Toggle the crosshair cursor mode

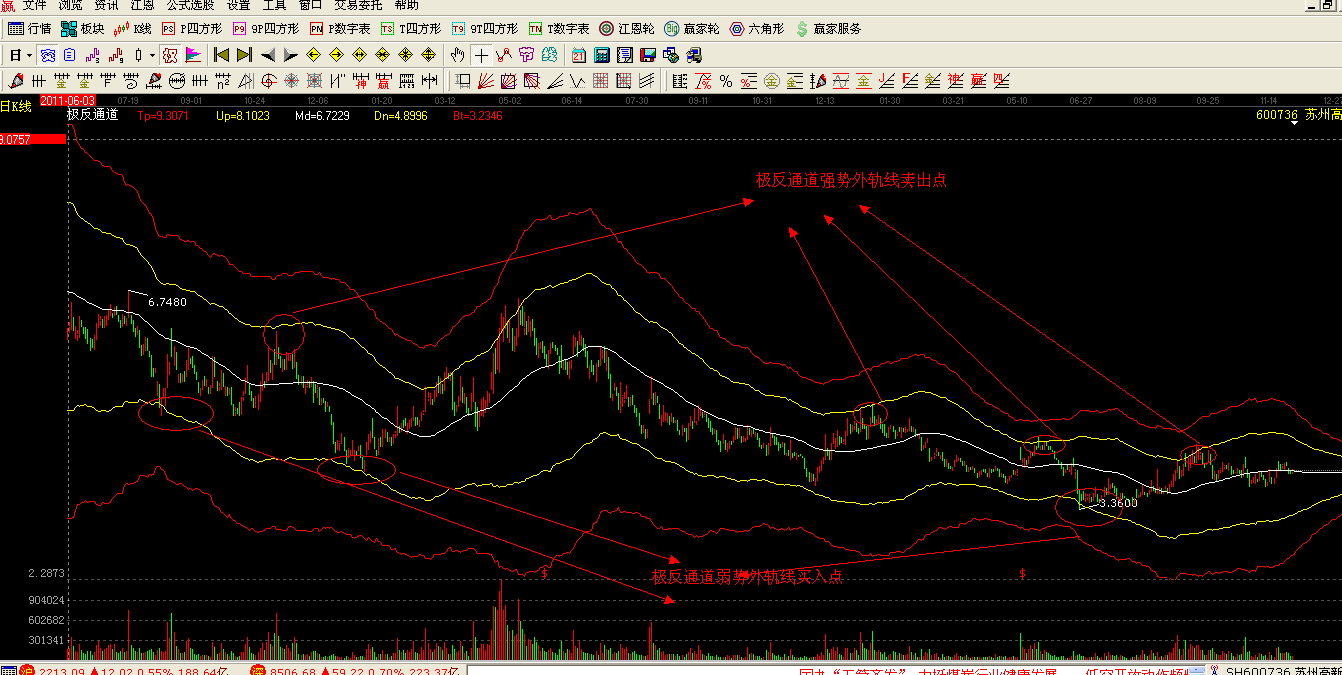(x=481, y=55)
